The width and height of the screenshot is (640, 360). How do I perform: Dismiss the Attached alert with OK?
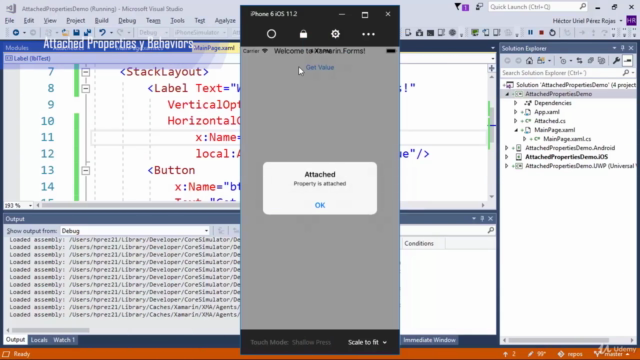[320, 205]
